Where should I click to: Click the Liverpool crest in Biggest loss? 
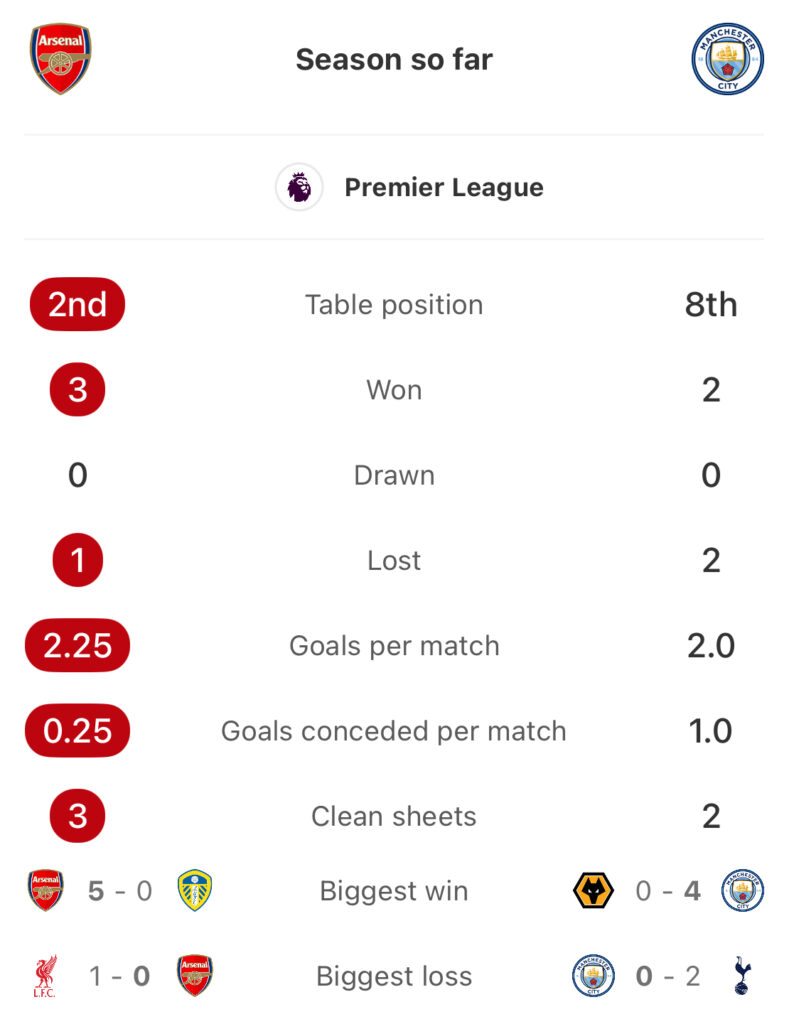pos(45,976)
